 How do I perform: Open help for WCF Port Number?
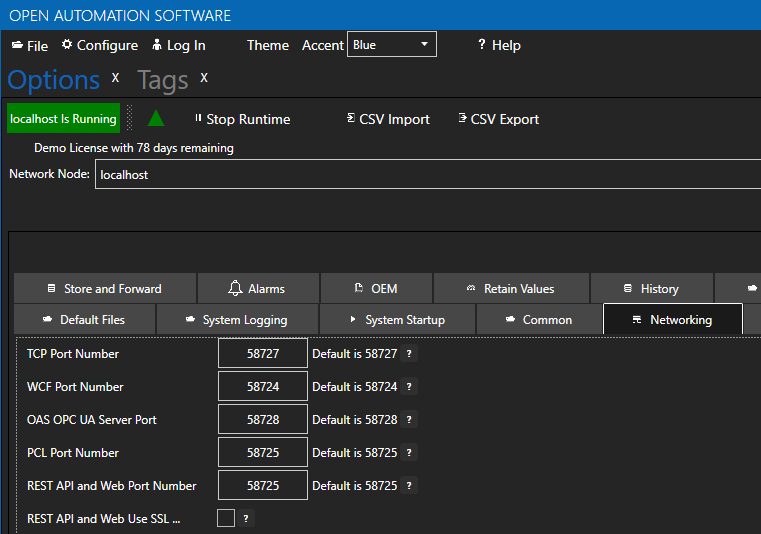pyautogui.click(x=409, y=386)
